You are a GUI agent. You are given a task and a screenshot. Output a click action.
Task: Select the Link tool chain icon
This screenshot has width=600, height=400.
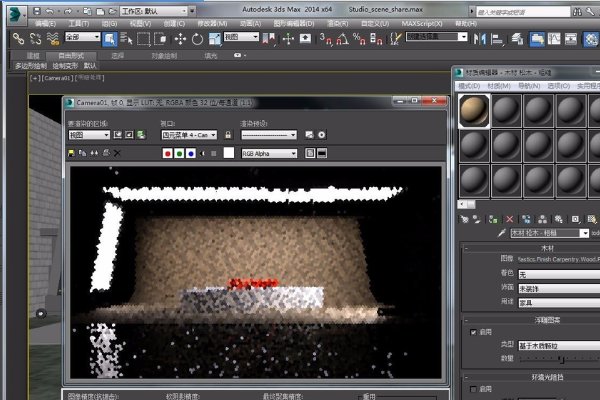tap(18, 39)
